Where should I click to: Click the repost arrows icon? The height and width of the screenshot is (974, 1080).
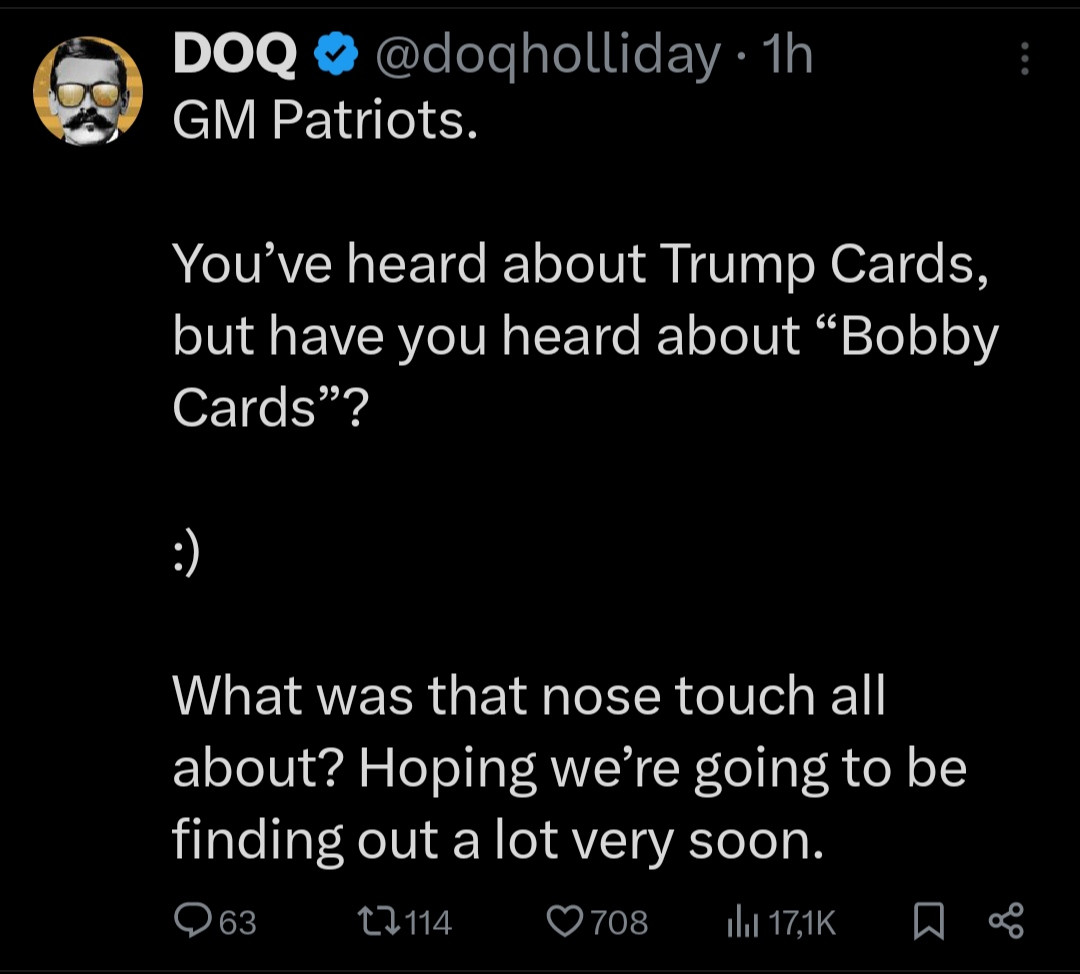click(377, 920)
